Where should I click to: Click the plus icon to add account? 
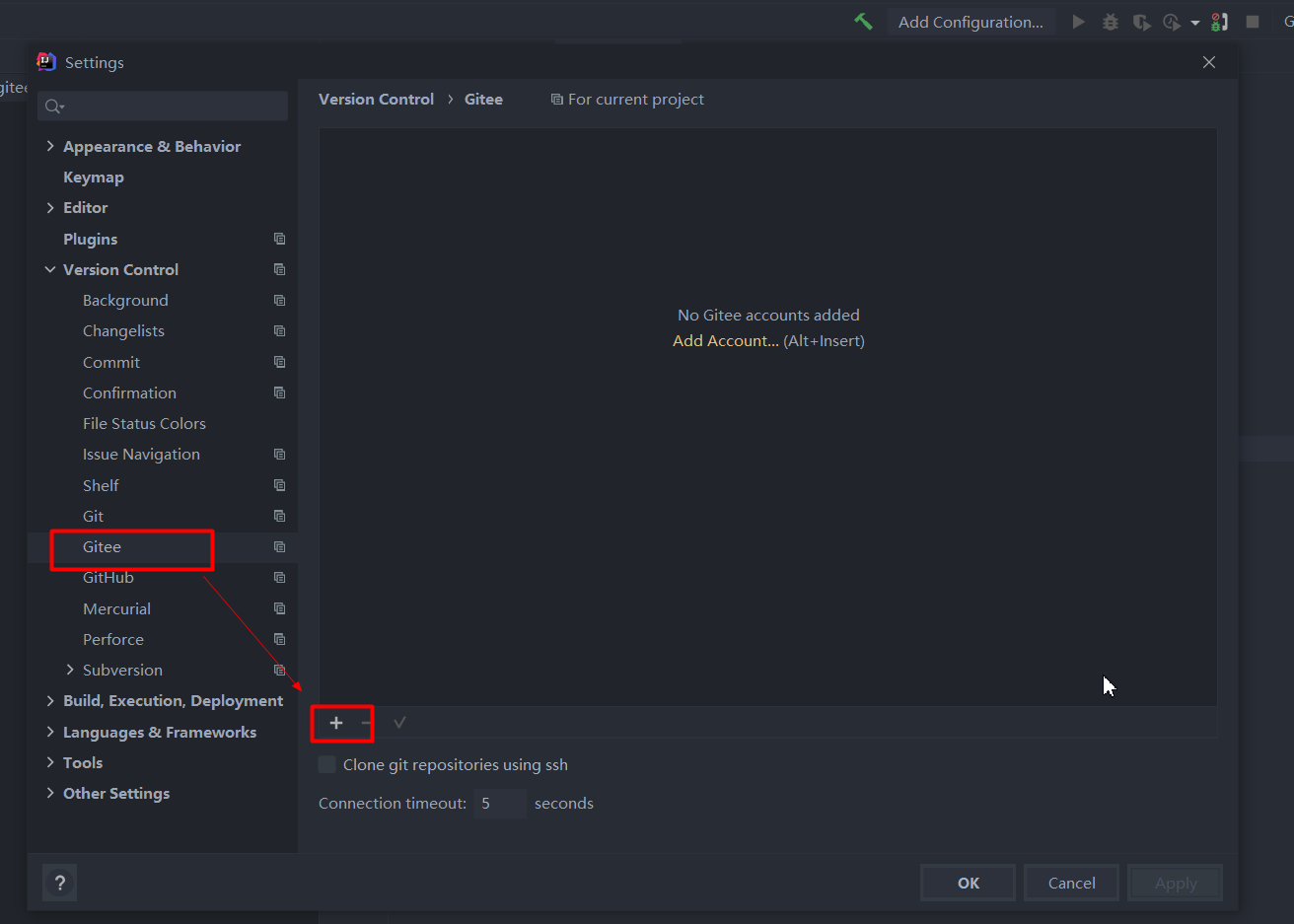[x=336, y=723]
